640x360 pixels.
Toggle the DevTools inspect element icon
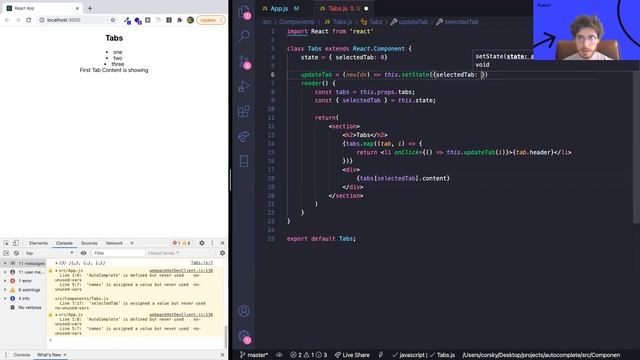(x=6, y=243)
